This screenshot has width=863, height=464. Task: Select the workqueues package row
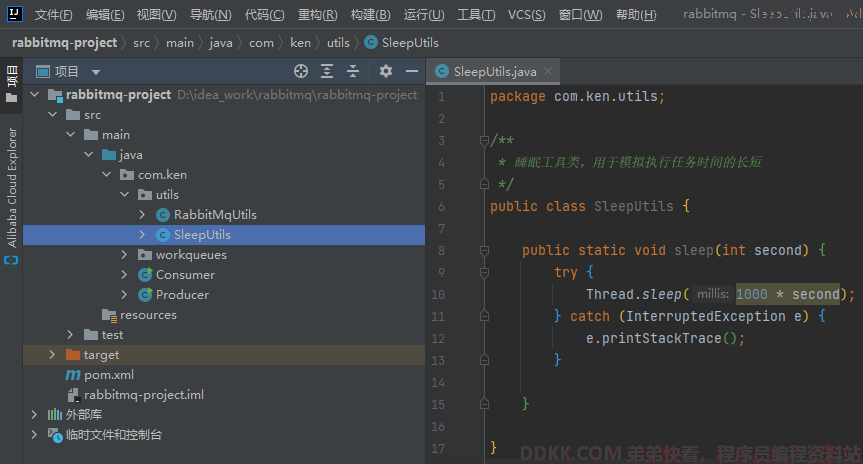click(x=224, y=254)
